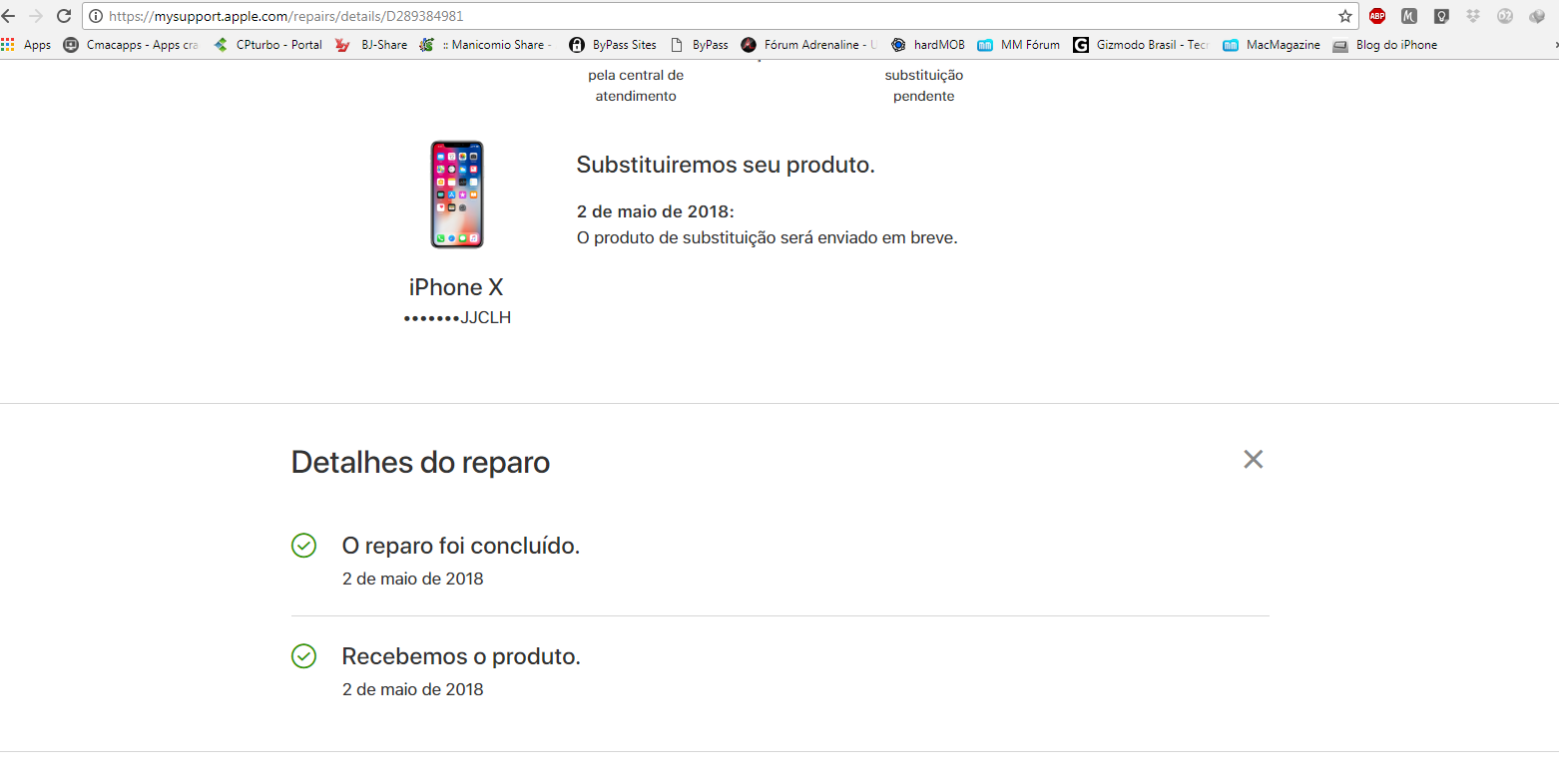Open the Cmacapps bookmark
1559x784 pixels.
(x=131, y=45)
